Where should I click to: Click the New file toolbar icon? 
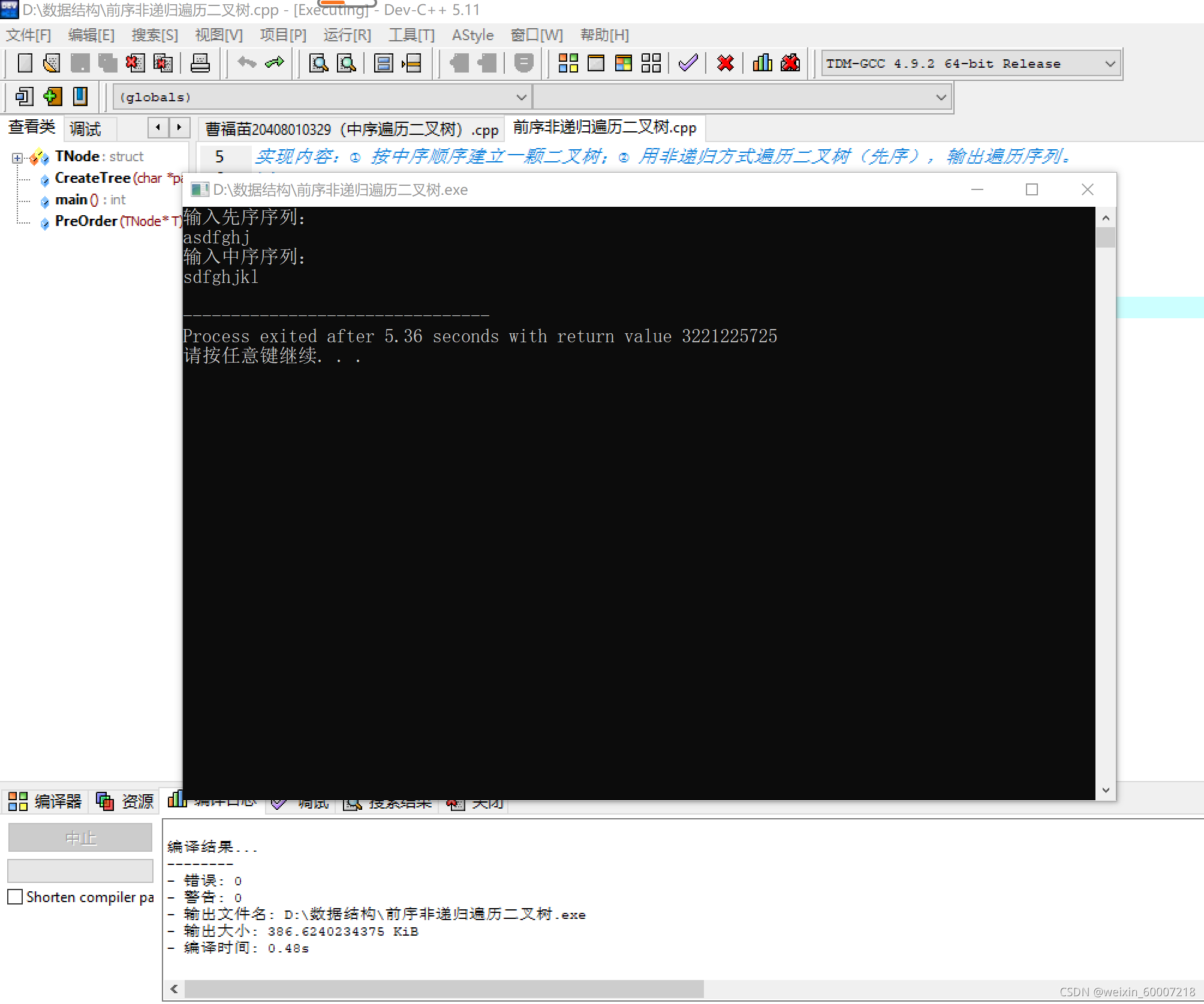[25, 63]
